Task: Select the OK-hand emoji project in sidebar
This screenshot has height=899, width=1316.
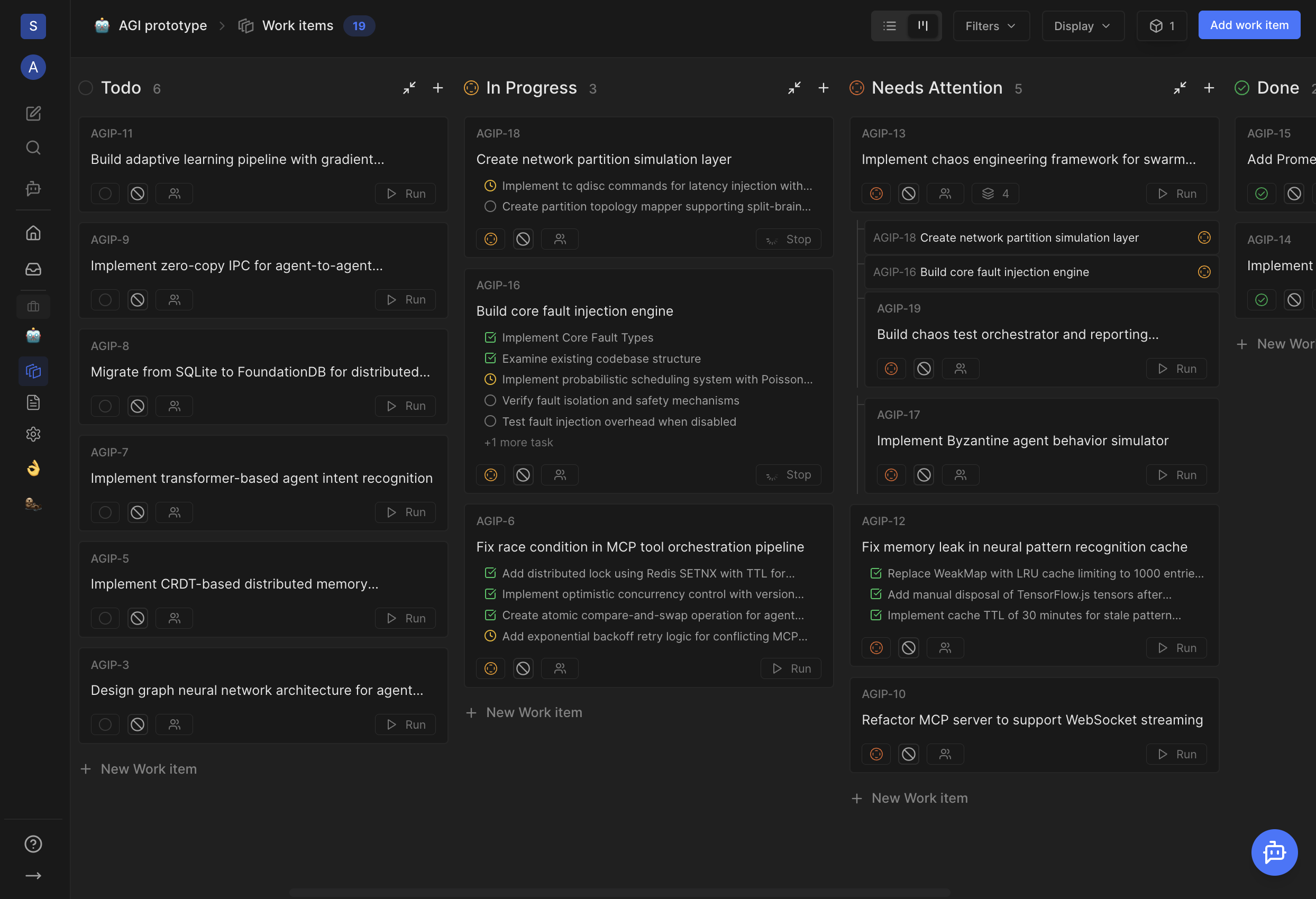Action: pyautogui.click(x=33, y=468)
